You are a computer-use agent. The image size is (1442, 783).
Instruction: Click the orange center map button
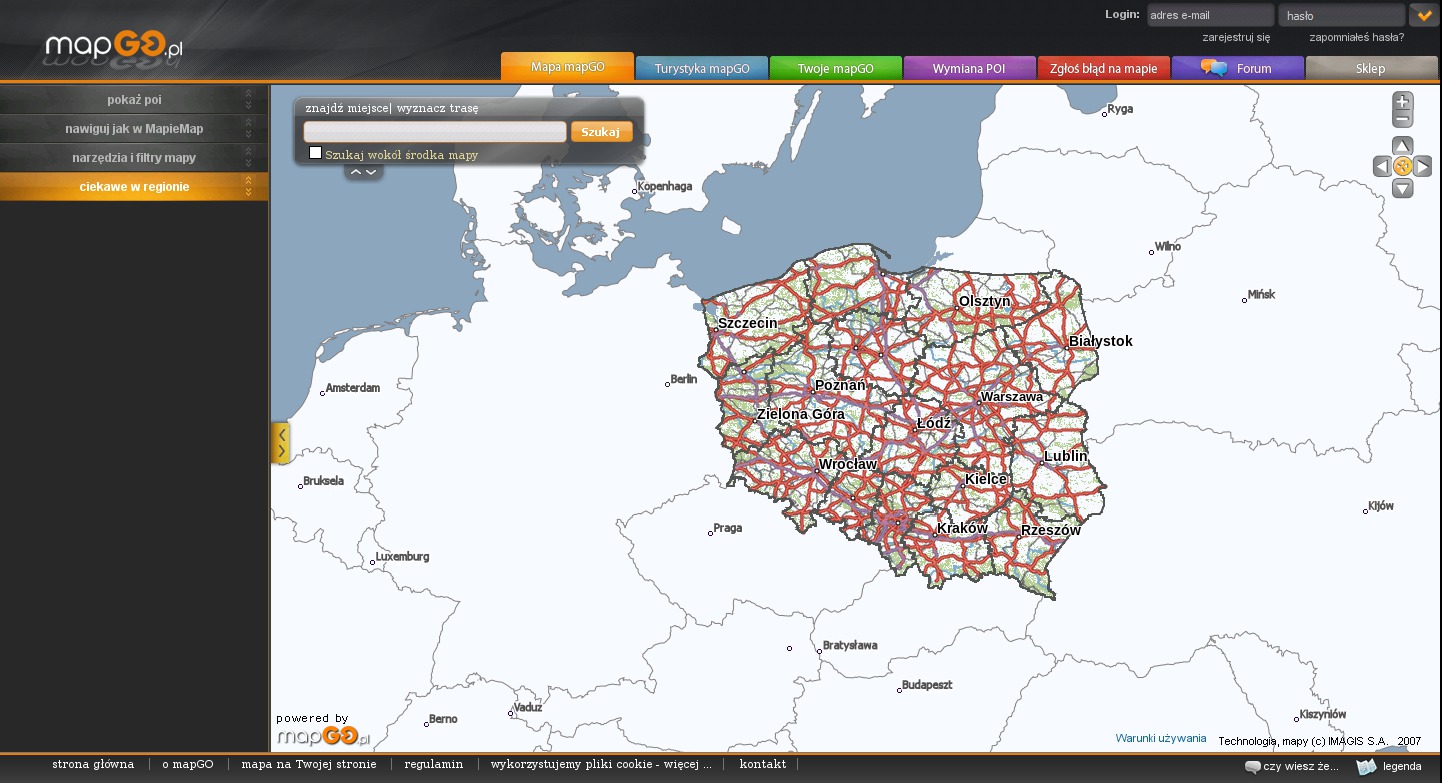pyautogui.click(x=1402, y=167)
